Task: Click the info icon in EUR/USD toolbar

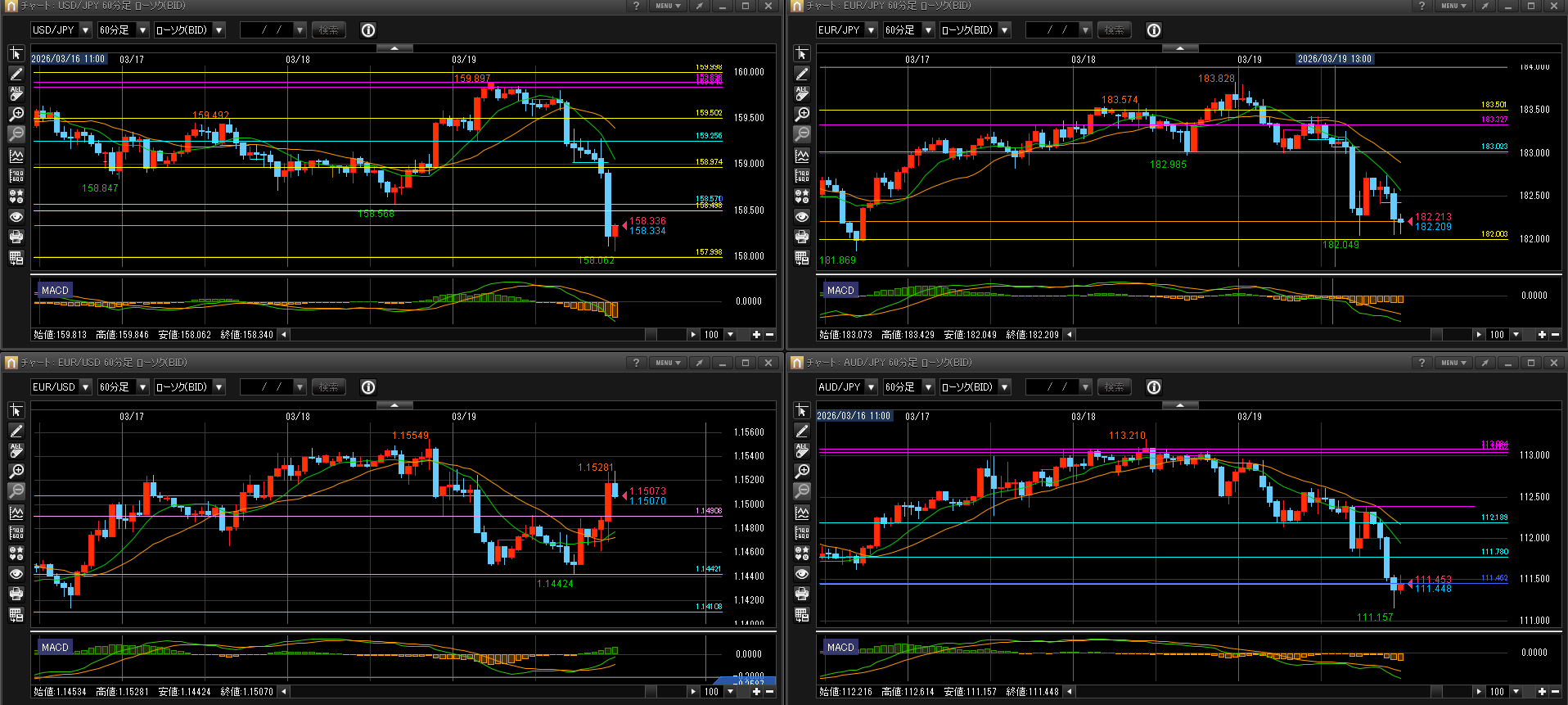Action: click(x=368, y=387)
